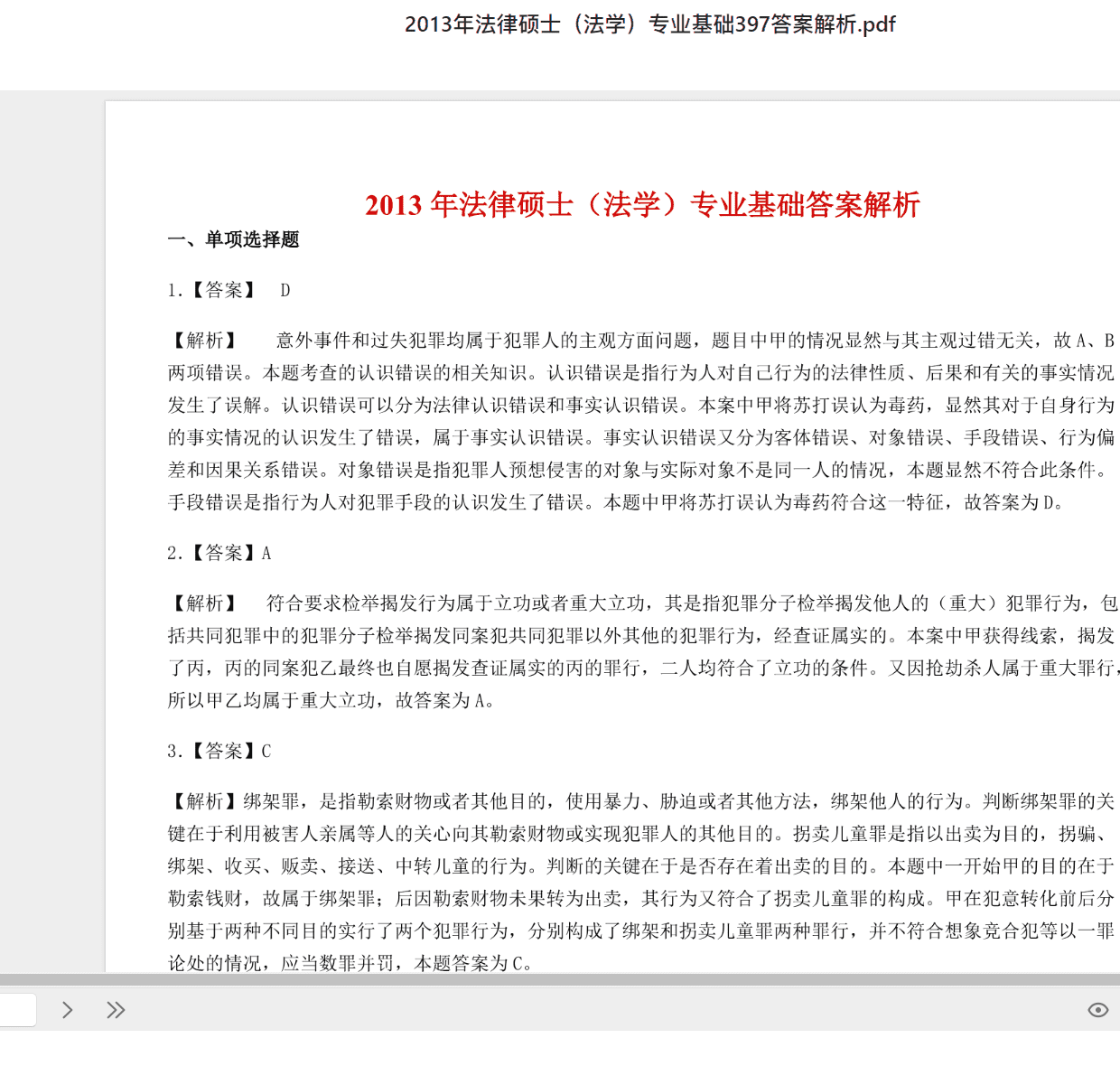Image resolution: width=1120 pixels, height=1066 pixels.
Task: Click the text line beginning 论处的情况，应当数罪并罚
Action: [350, 963]
